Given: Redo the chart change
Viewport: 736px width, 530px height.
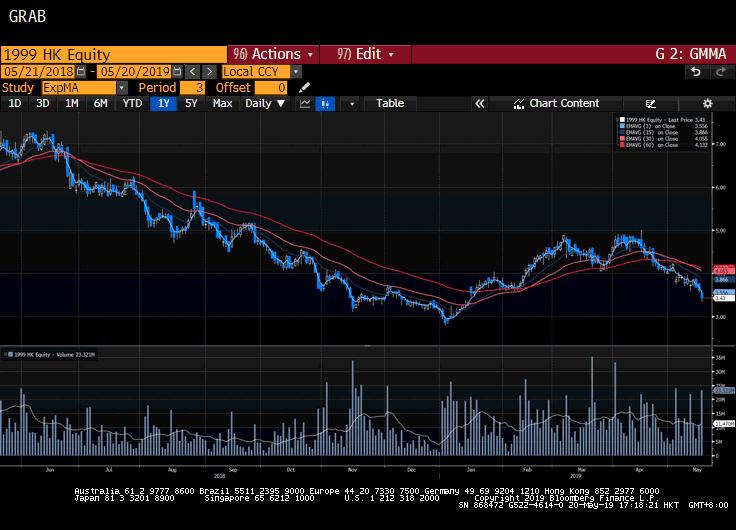Looking at the screenshot, I should click(x=721, y=71).
